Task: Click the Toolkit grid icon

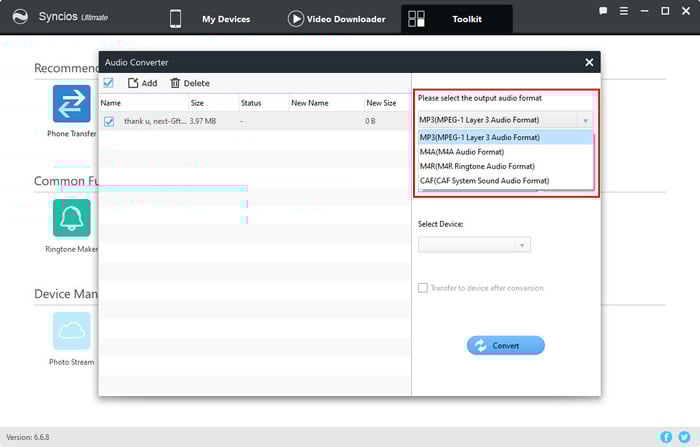Action: (416, 19)
